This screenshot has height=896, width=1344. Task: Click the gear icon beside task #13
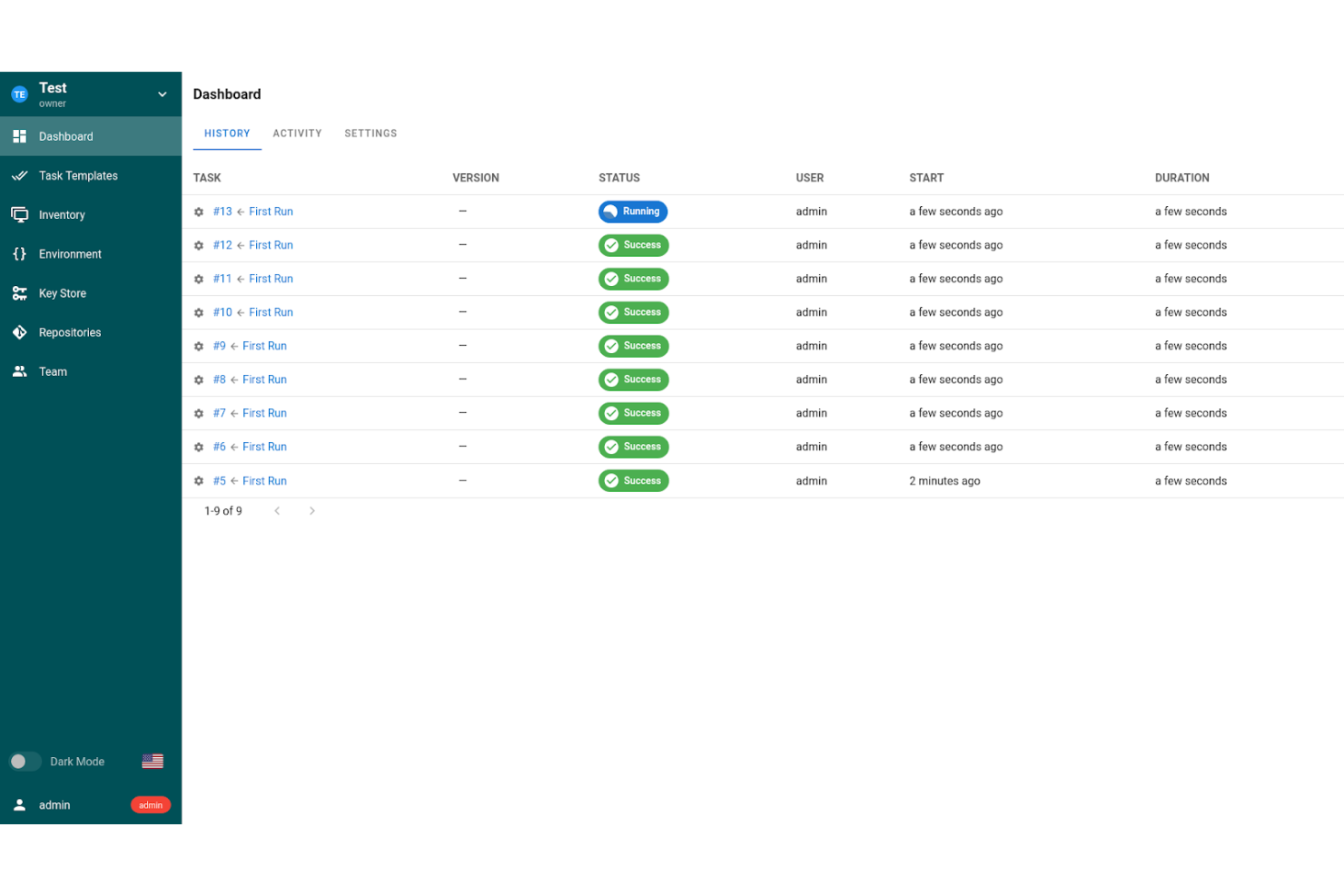pyautogui.click(x=198, y=212)
